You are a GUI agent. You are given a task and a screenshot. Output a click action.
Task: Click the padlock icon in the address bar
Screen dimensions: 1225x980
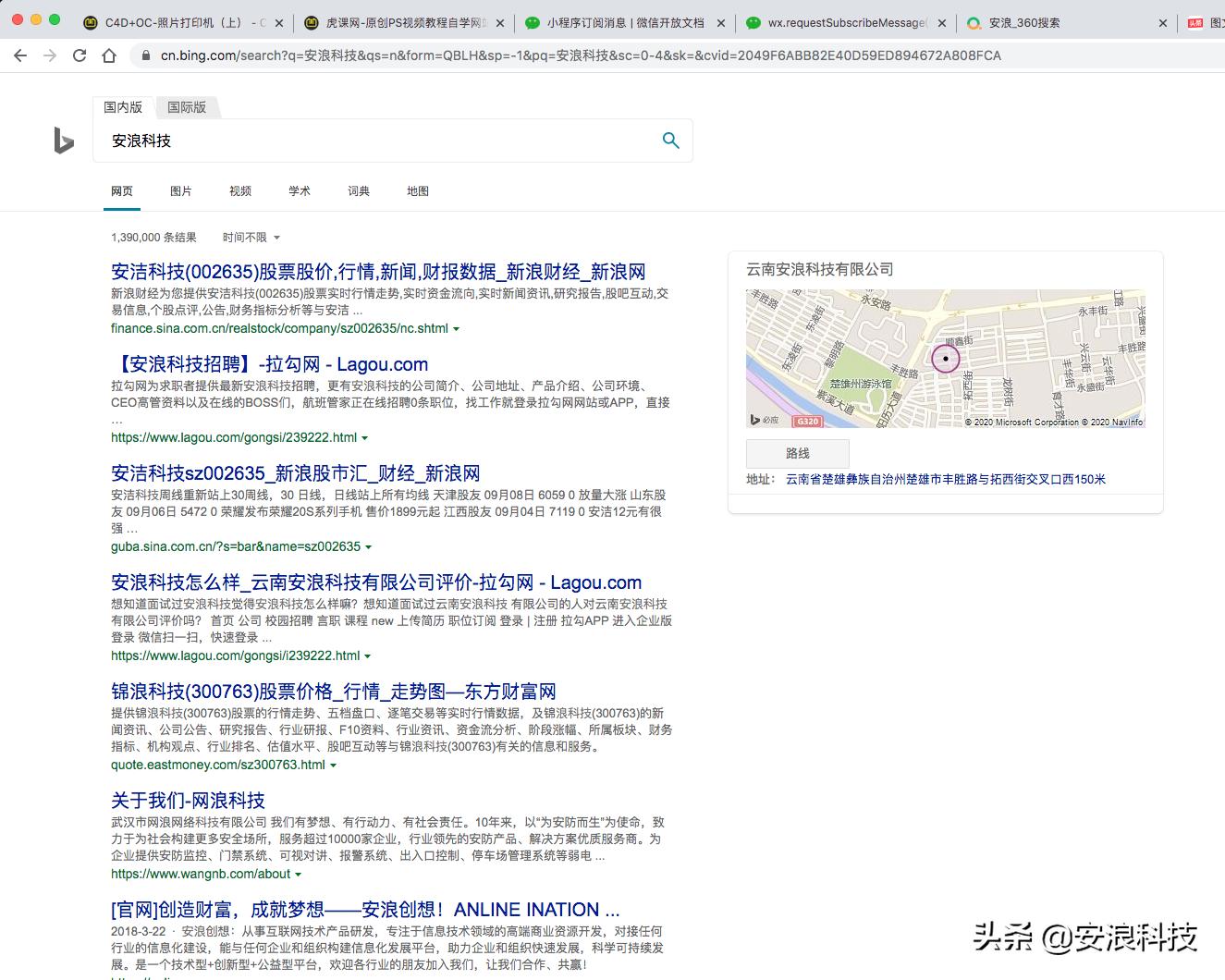146,55
